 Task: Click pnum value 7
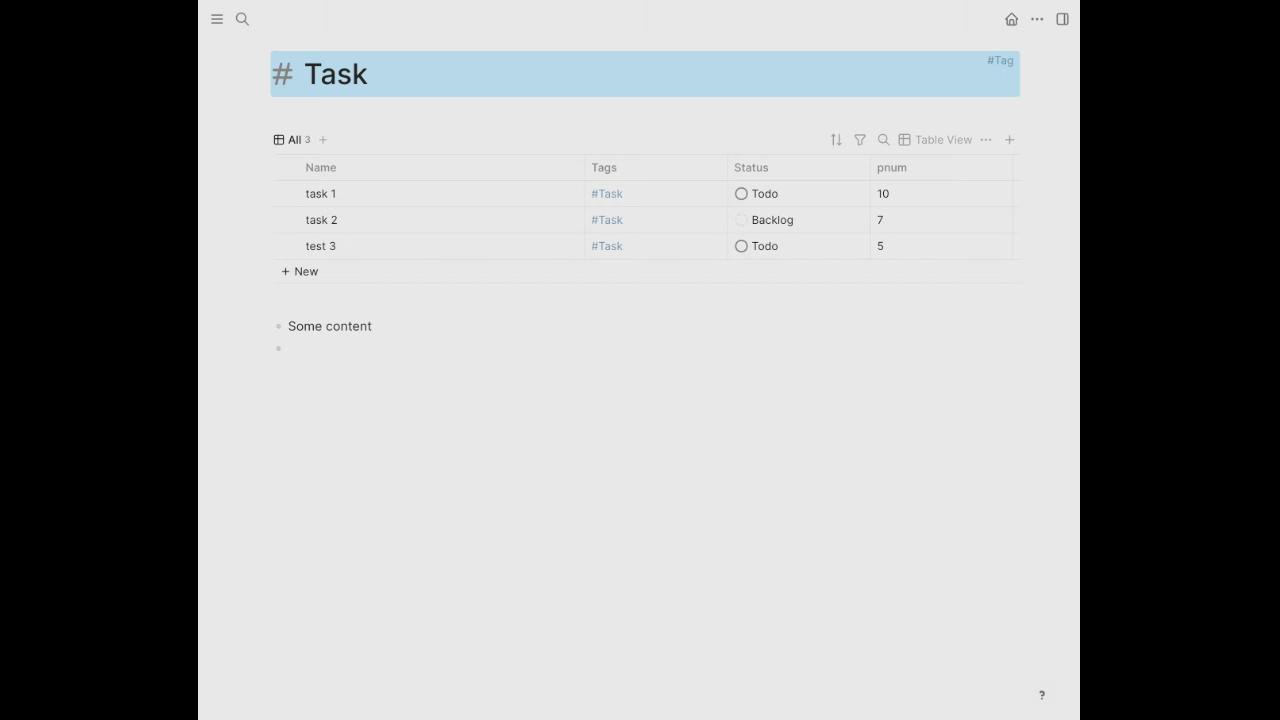click(x=880, y=220)
